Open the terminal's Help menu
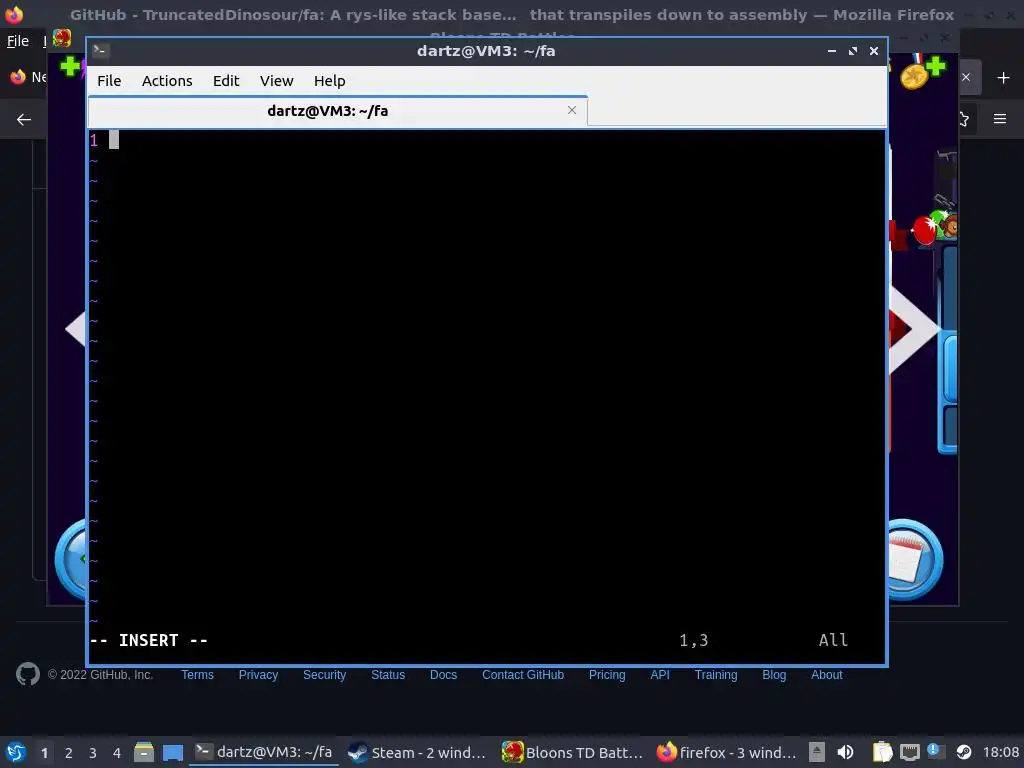 click(x=329, y=81)
